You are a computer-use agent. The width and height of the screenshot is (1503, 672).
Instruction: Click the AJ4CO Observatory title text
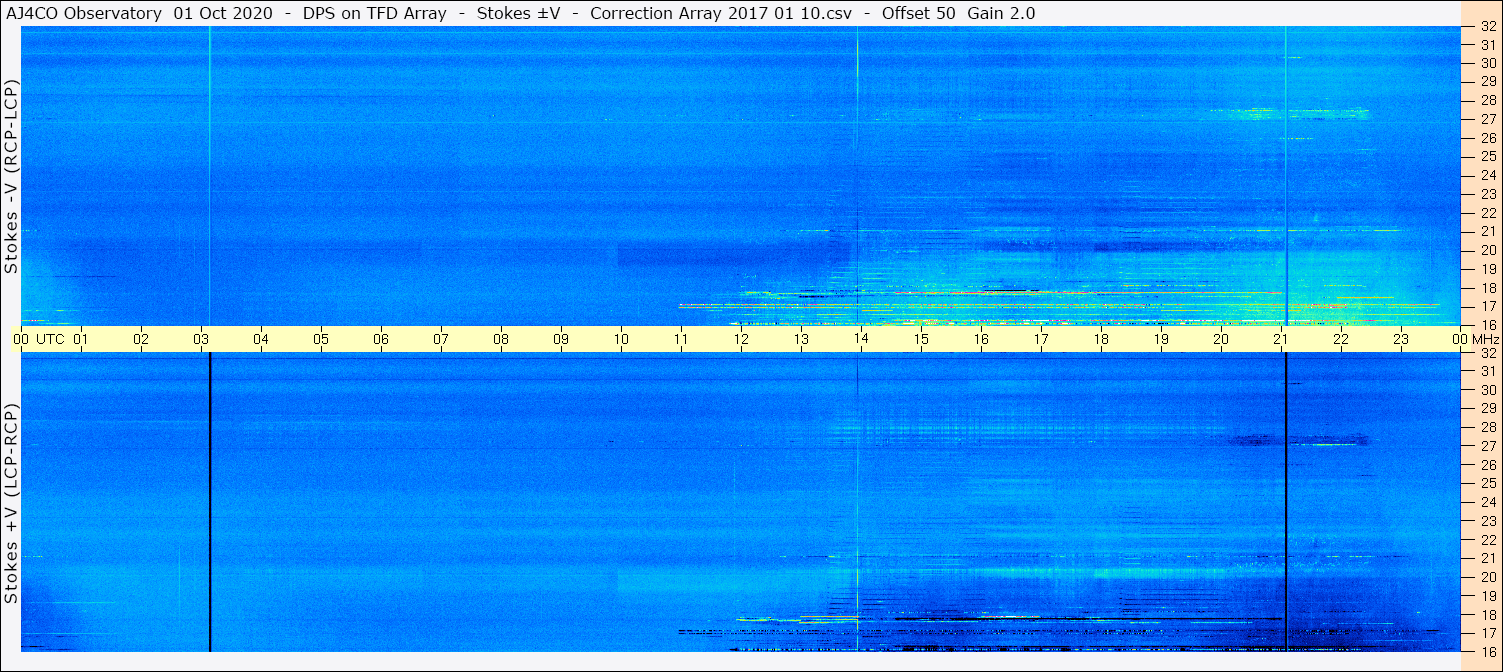pos(83,14)
